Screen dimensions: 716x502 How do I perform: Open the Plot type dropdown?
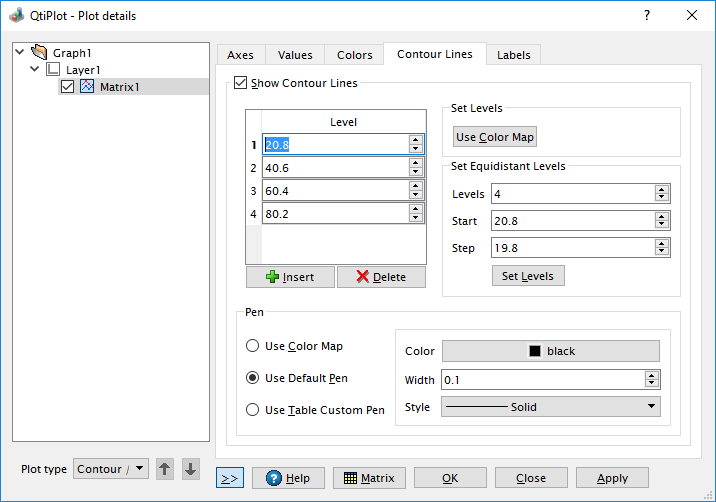click(112, 469)
